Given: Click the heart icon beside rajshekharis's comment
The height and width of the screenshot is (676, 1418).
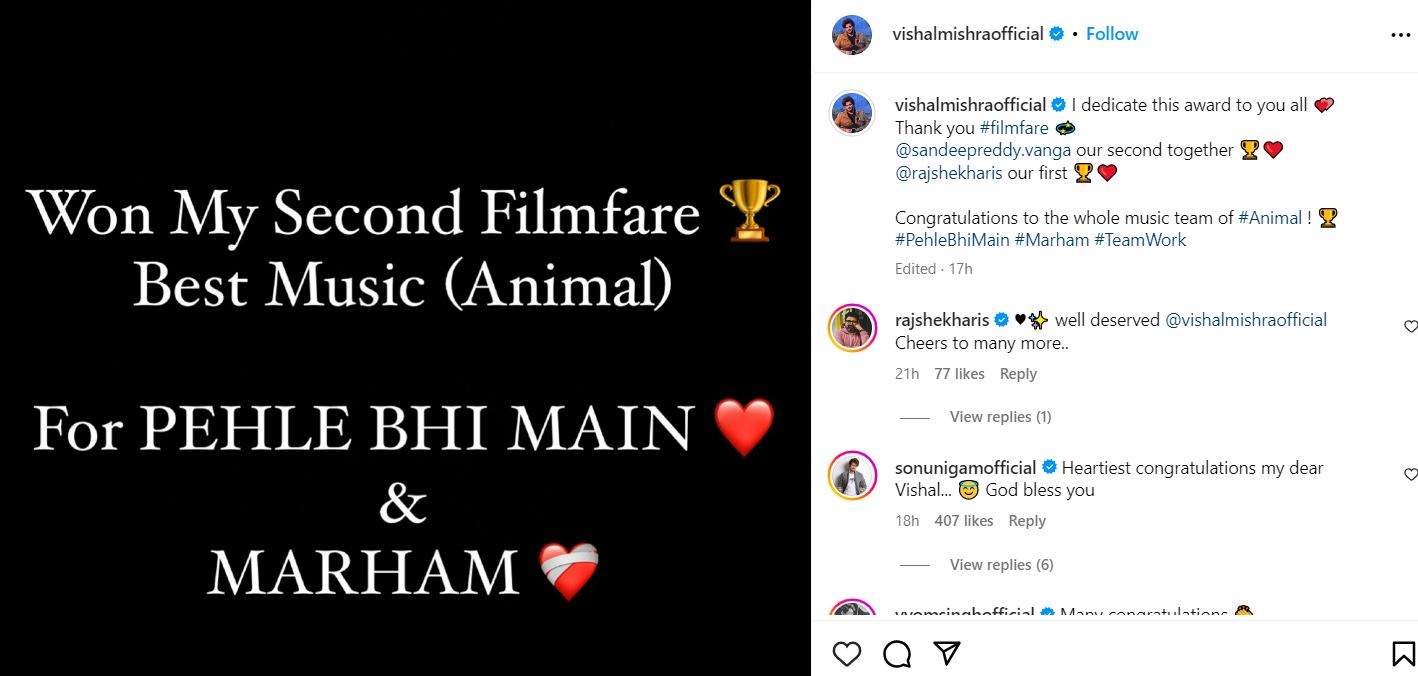Looking at the screenshot, I should pyautogui.click(x=1410, y=326).
